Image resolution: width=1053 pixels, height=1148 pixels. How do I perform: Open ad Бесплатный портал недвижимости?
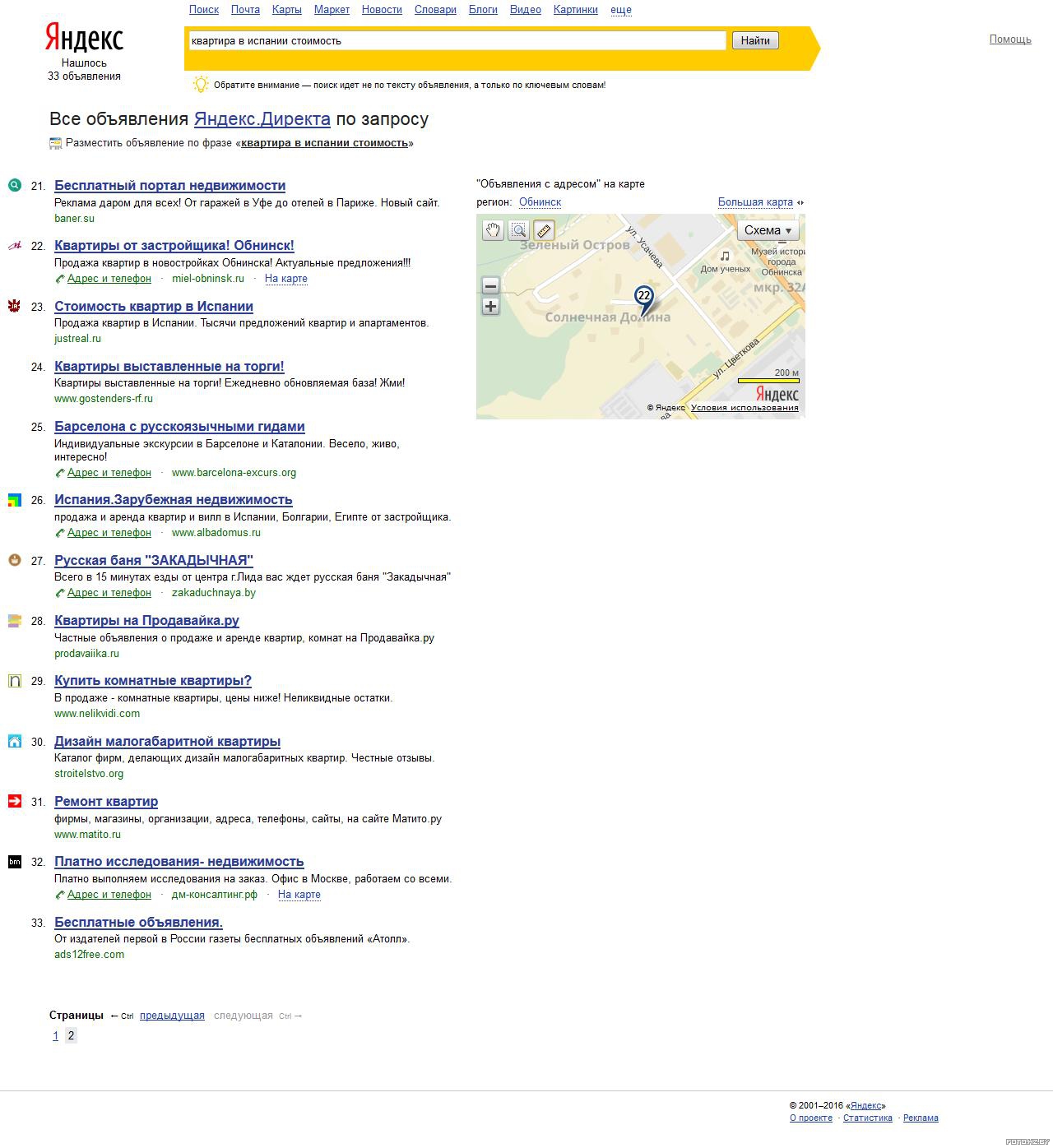[x=170, y=186]
